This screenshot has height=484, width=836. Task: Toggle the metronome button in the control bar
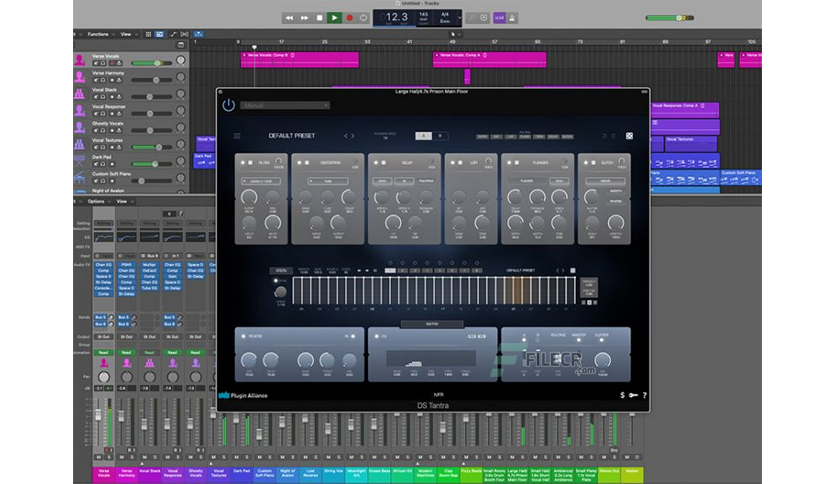click(x=512, y=18)
